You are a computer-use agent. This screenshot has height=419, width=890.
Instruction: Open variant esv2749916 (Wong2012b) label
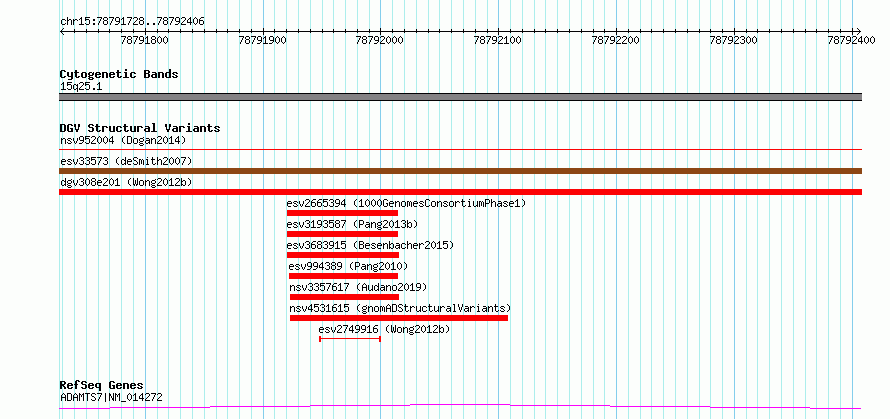(384, 329)
